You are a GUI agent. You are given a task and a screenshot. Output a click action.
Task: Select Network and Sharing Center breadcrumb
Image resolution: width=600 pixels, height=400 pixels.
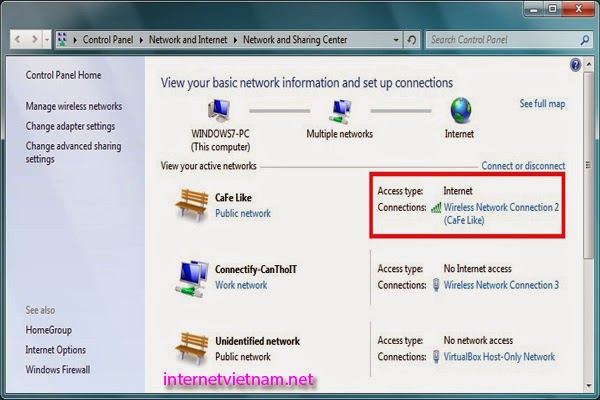pyautogui.click(x=295, y=39)
